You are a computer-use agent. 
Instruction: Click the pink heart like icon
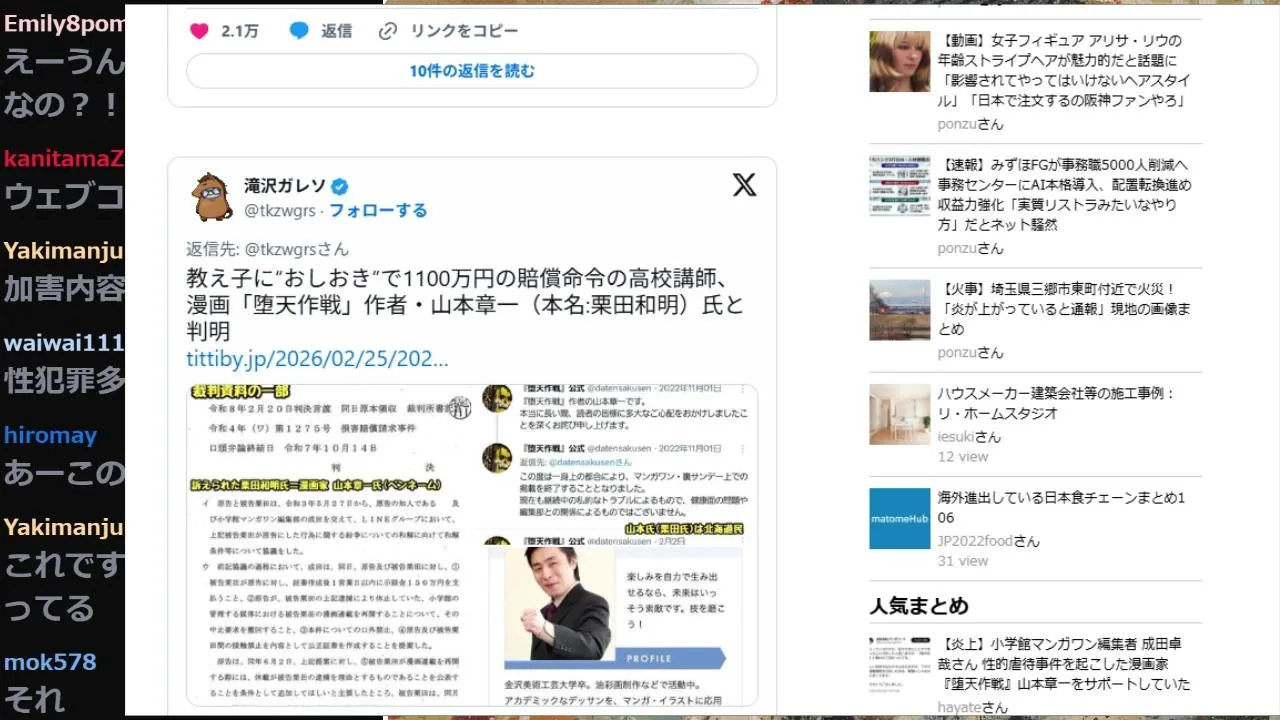199,31
